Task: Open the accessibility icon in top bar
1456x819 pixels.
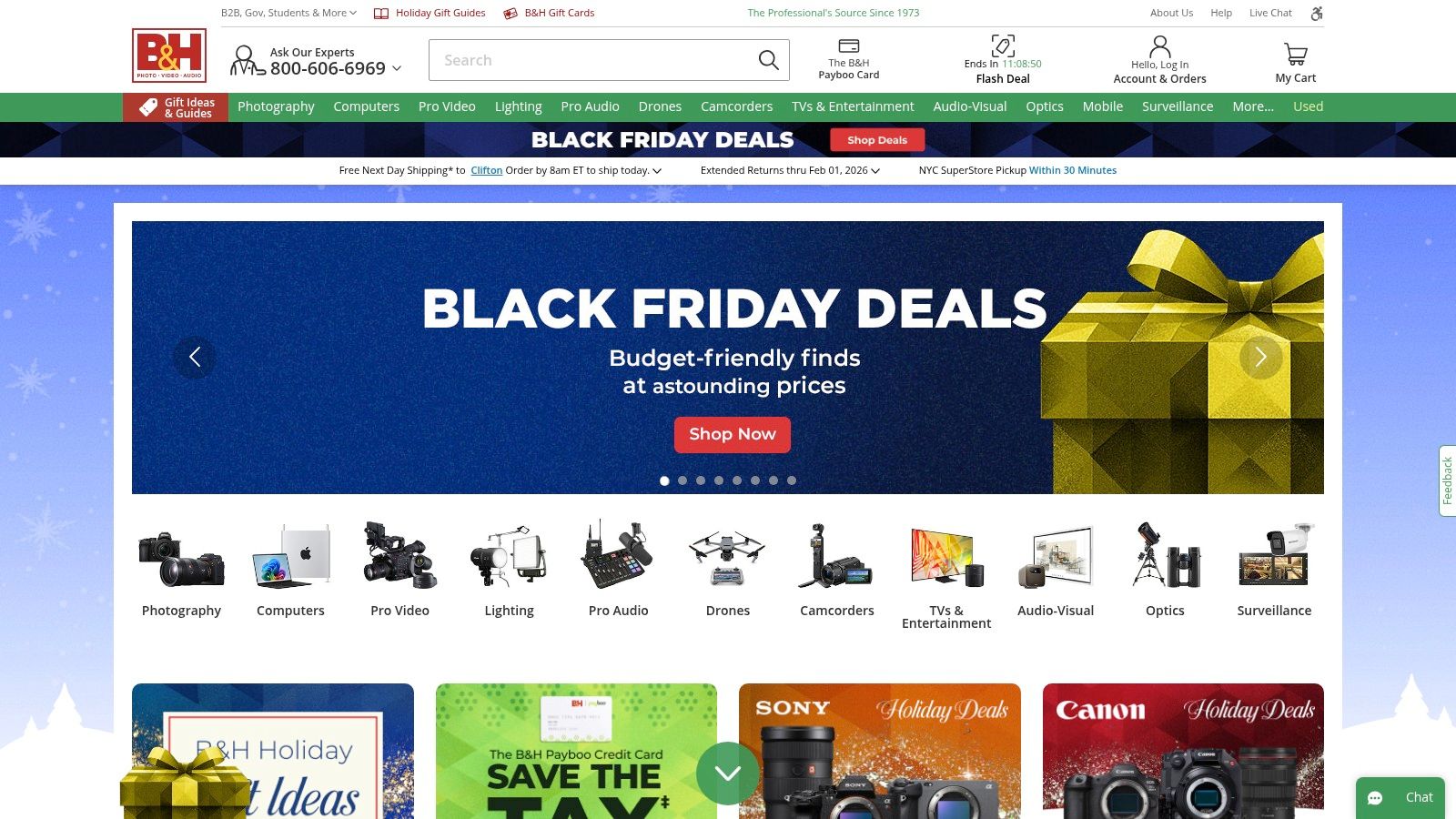Action: [1317, 13]
